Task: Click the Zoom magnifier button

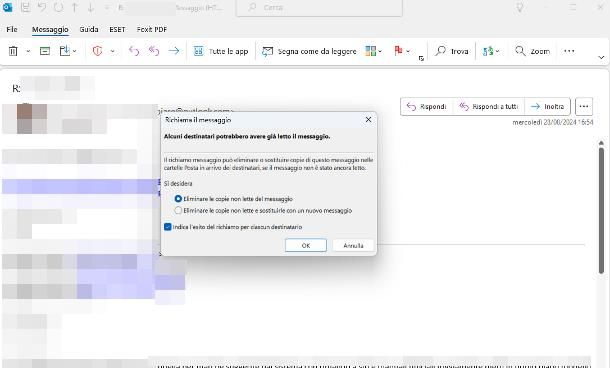Action: [532, 51]
